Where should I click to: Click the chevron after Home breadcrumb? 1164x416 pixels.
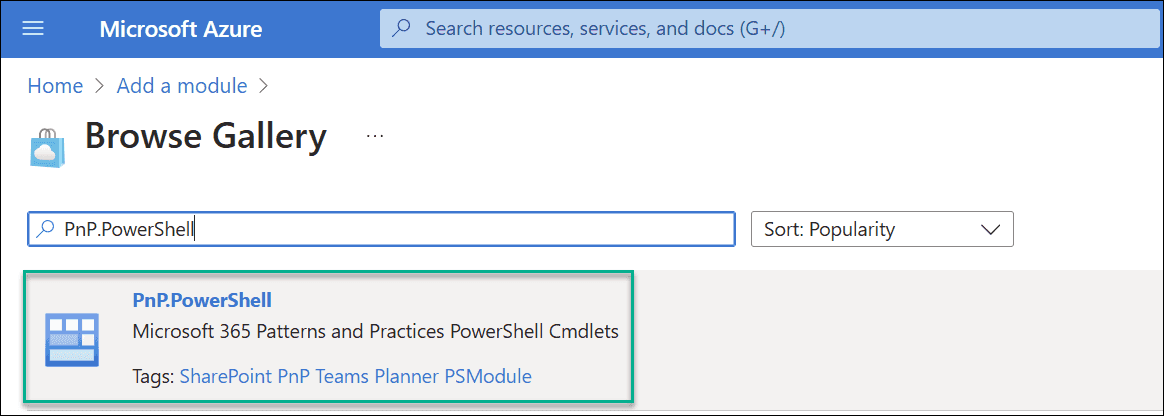coord(100,86)
